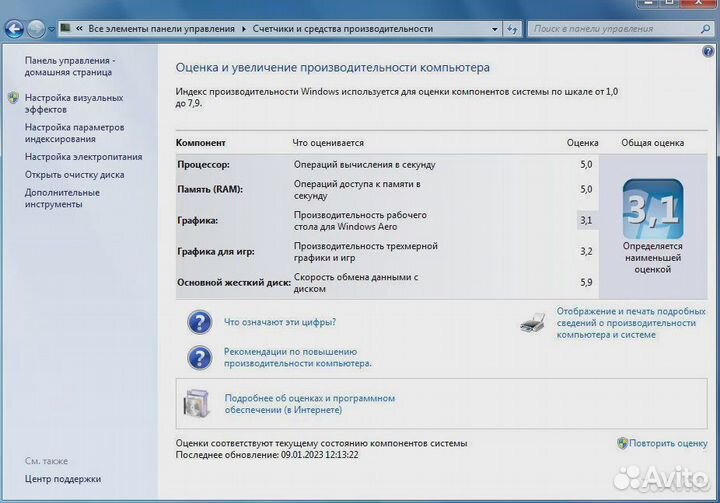Click the 3,1 overall score badge

tap(653, 209)
